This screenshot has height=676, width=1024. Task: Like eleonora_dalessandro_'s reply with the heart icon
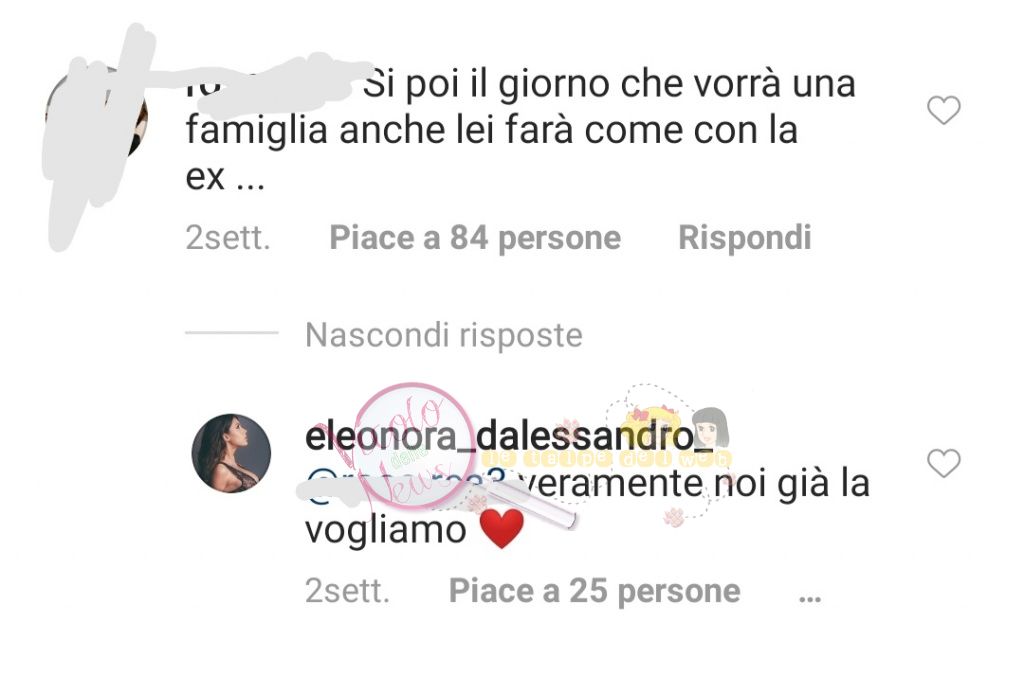click(944, 463)
